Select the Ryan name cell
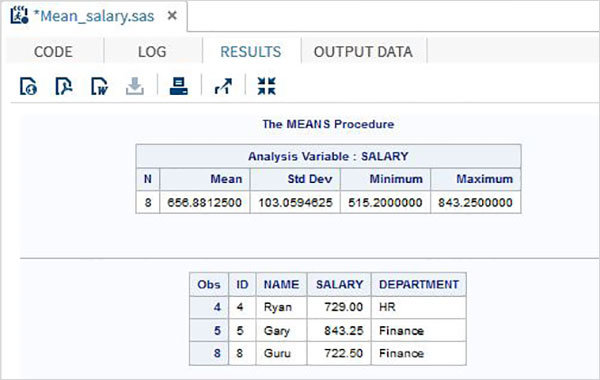 coord(281,307)
